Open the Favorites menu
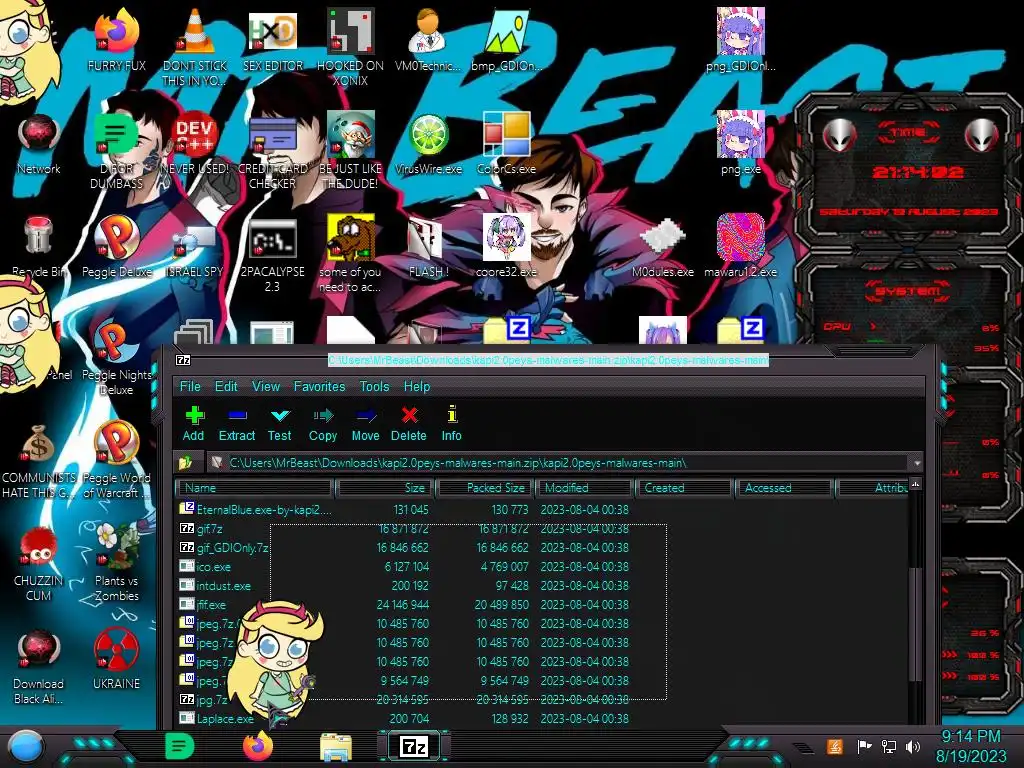1024x768 pixels. tap(319, 386)
